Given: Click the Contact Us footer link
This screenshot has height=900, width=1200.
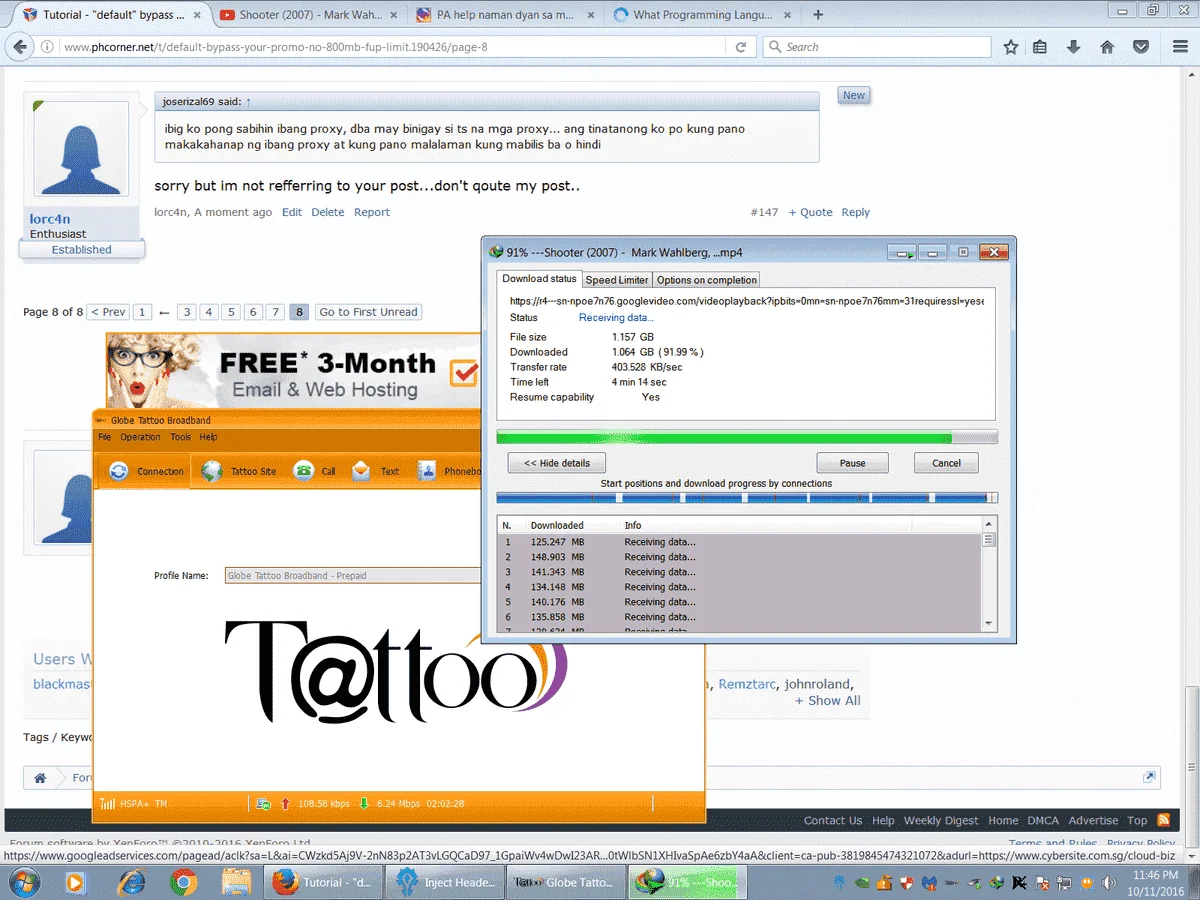Looking at the screenshot, I should tap(832, 820).
